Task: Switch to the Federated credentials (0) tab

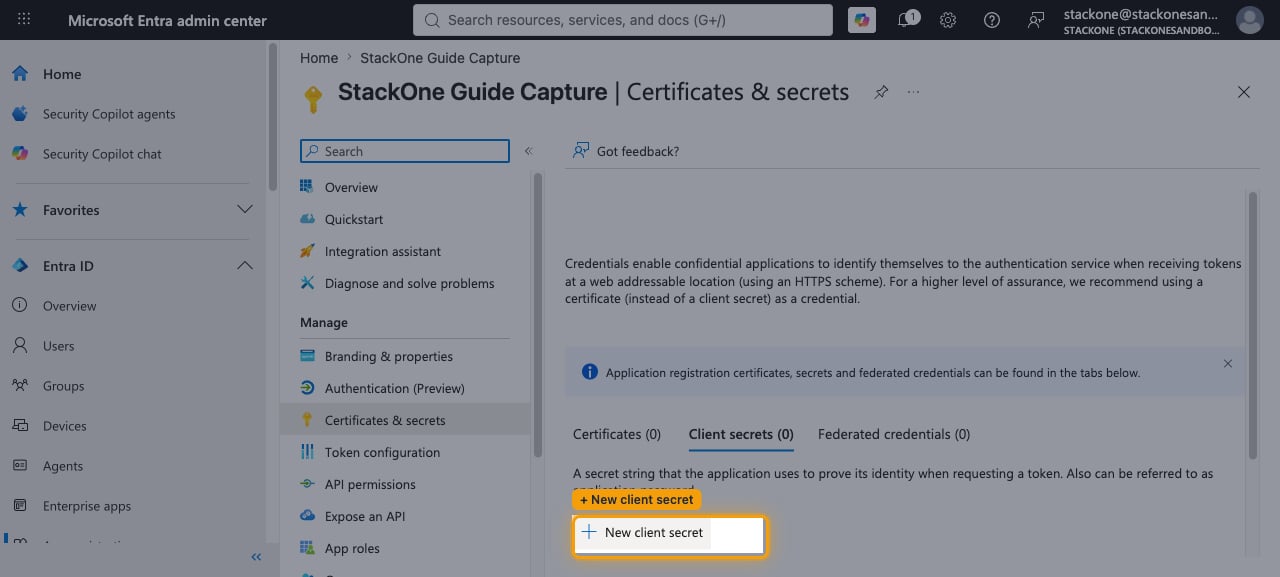Action: pyautogui.click(x=894, y=434)
